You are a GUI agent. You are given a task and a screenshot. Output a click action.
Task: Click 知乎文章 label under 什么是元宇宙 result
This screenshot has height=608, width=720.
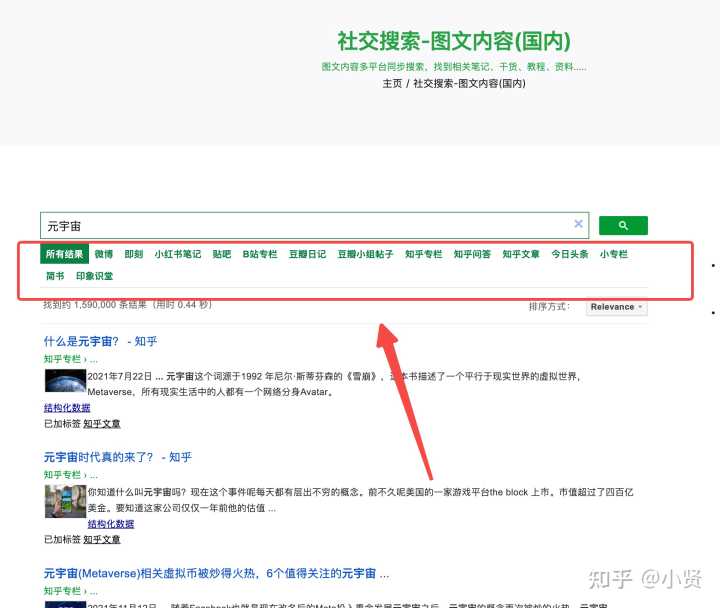click(x=101, y=423)
